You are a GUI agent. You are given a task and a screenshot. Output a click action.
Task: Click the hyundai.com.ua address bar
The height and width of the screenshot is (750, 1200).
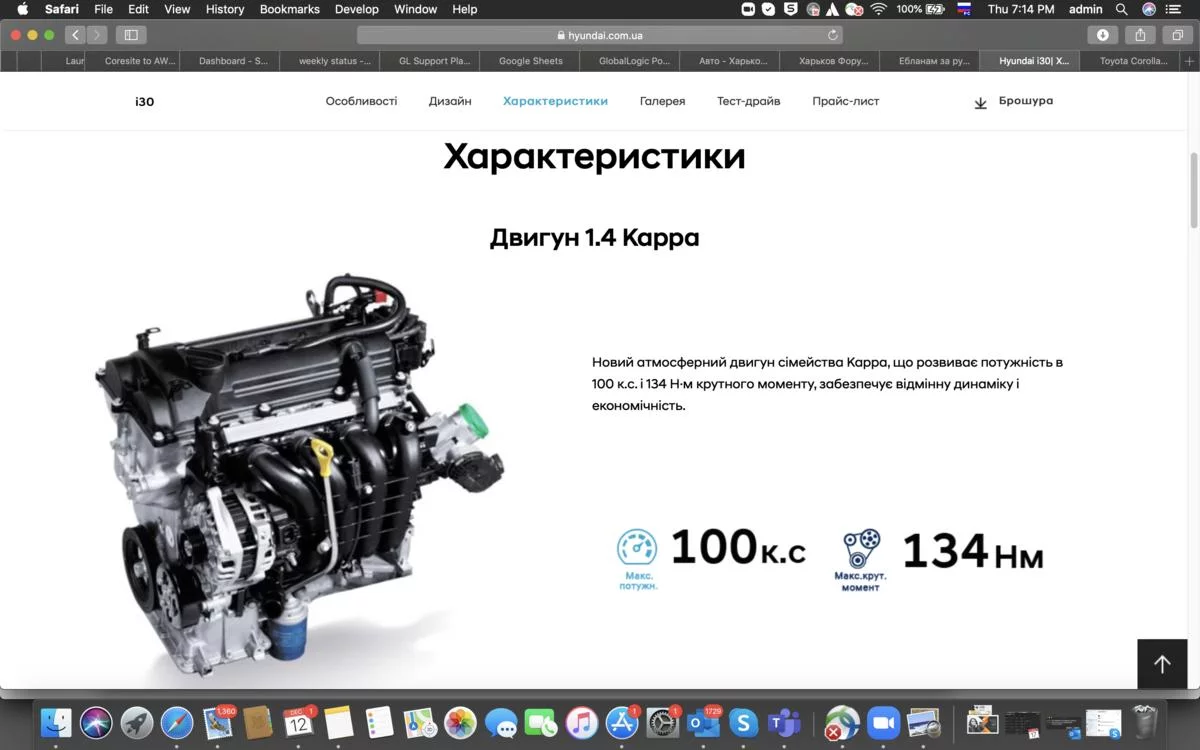600,35
